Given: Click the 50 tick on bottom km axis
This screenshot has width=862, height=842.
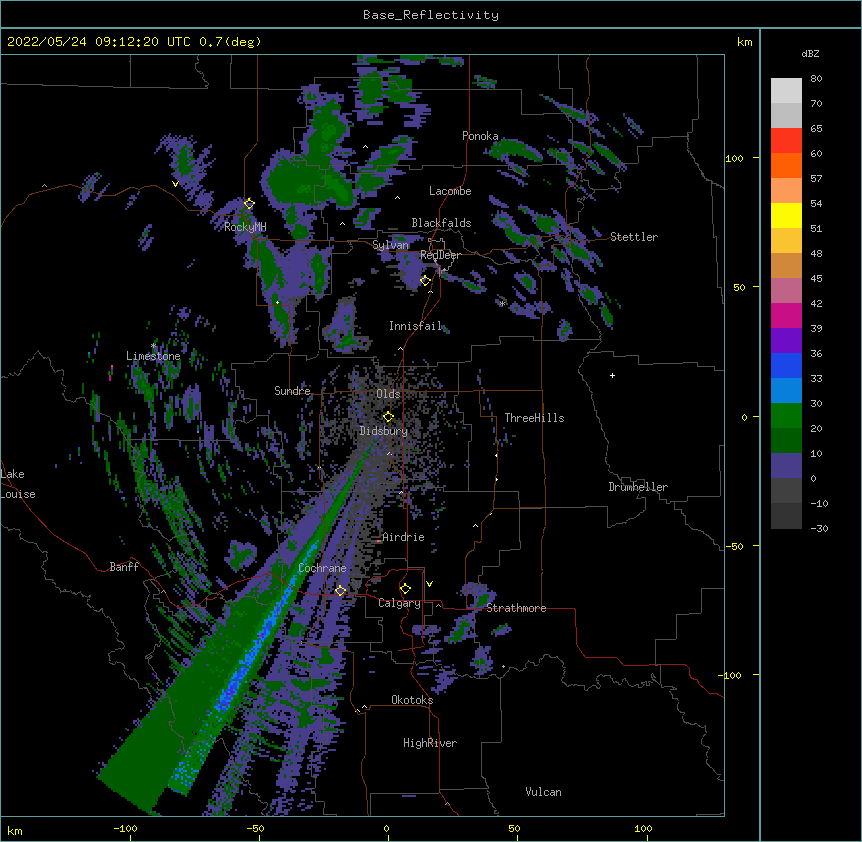Looking at the screenshot, I should 514,828.
